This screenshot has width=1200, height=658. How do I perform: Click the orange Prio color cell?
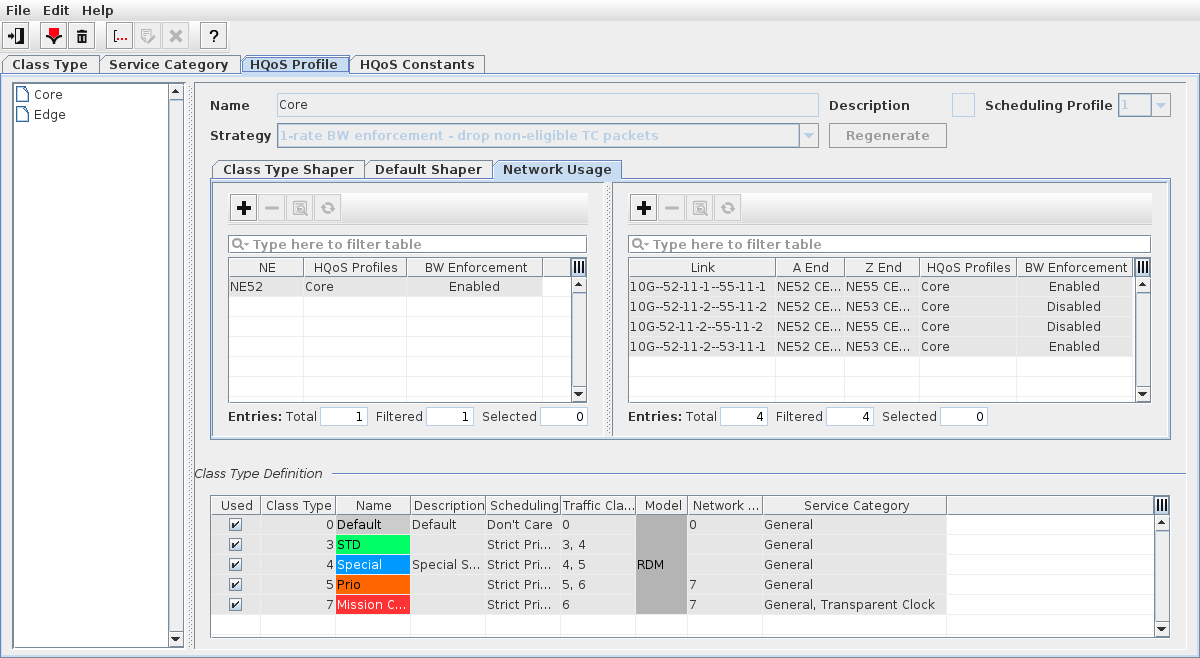[372, 585]
